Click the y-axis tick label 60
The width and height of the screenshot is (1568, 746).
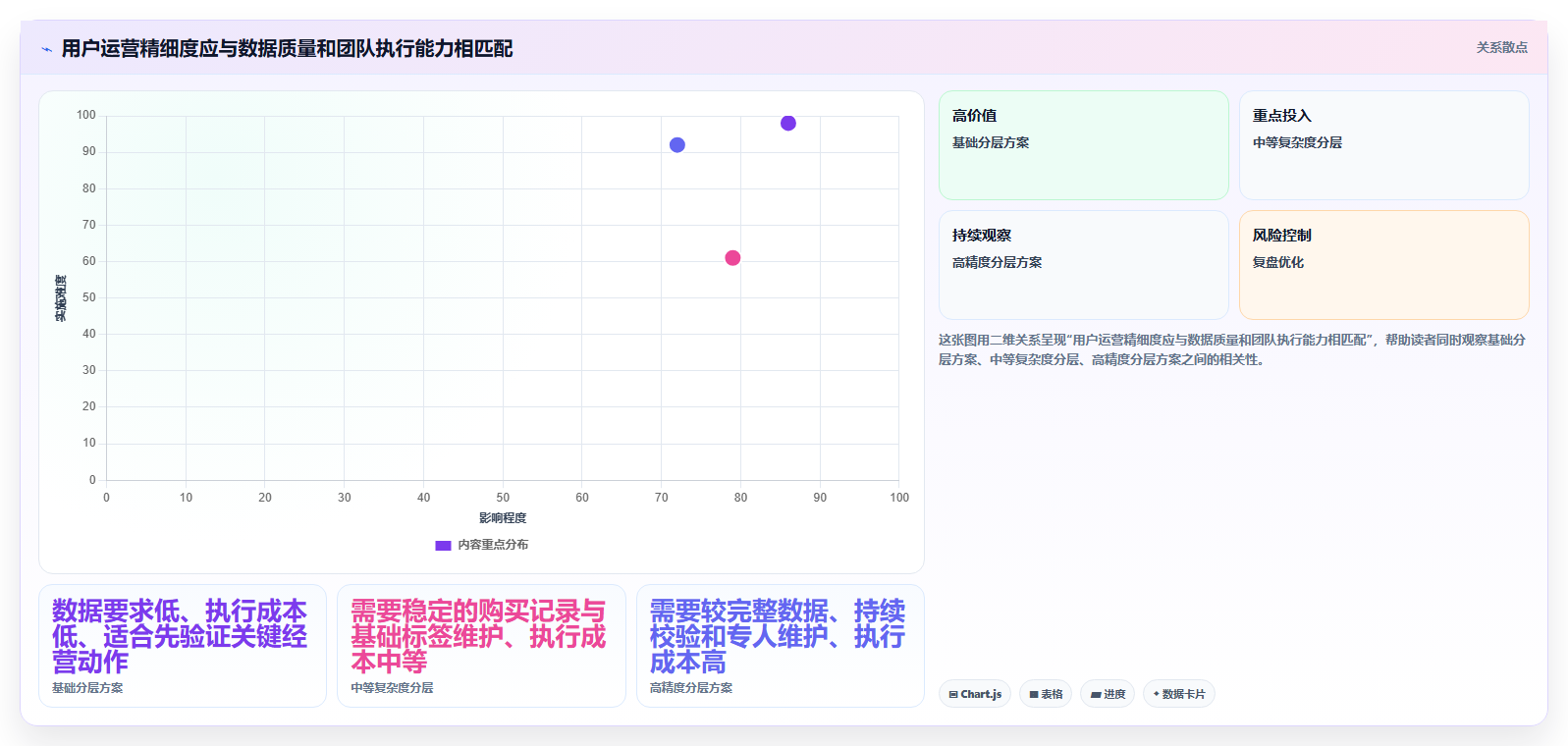[x=89, y=261]
